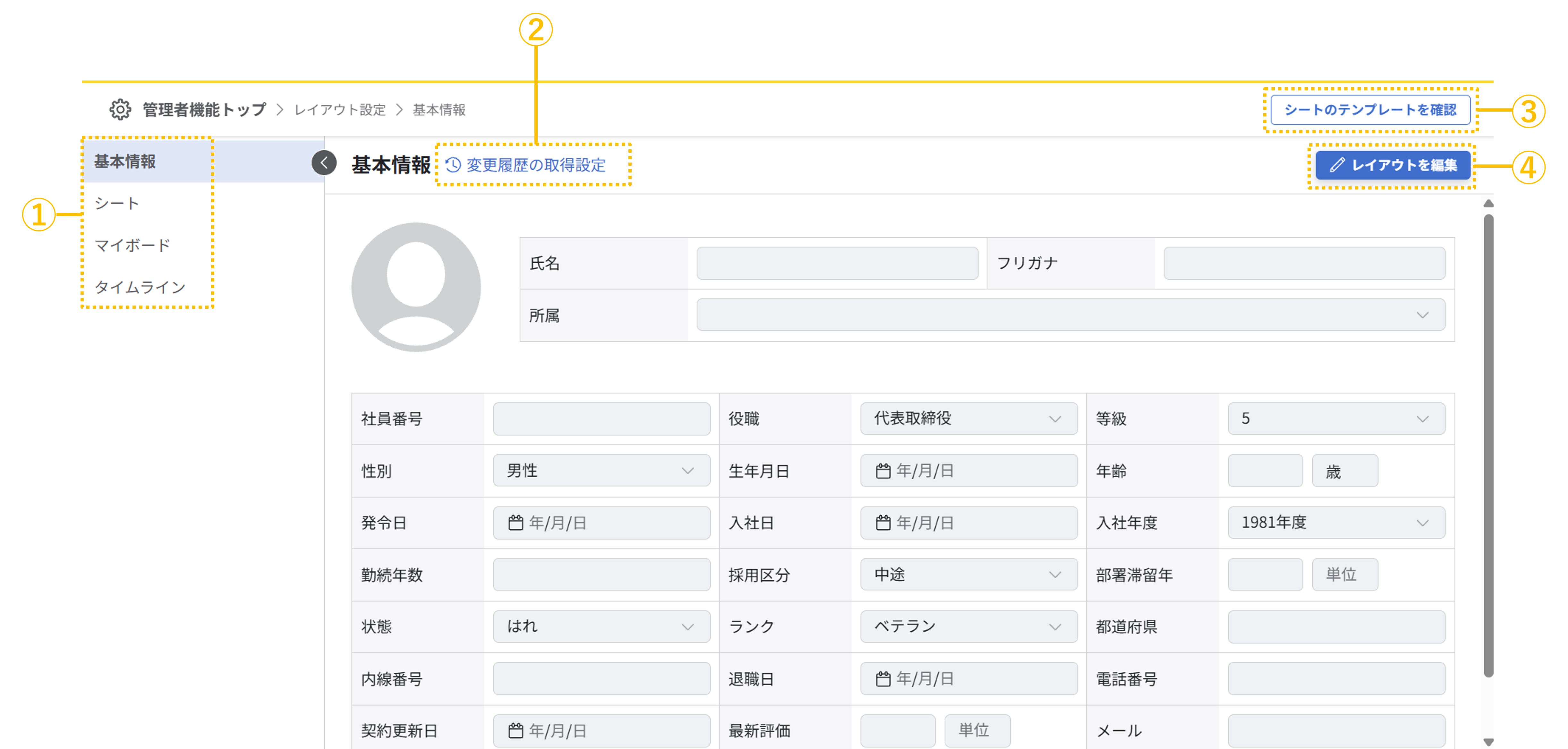The width and height of the screenshot is (1568, 749).
Task: Click the 氏名 input field
Action: [x=837, y=263]
